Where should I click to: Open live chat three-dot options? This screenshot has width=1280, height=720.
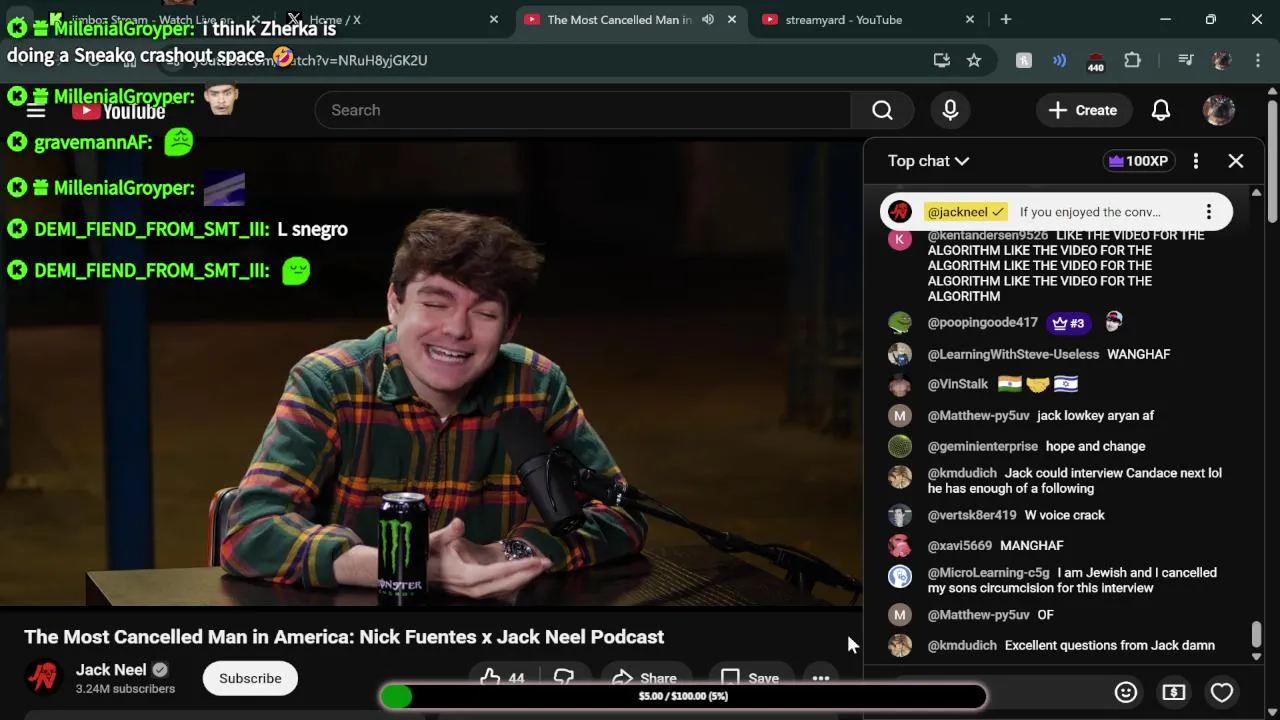click(1195, 161)
